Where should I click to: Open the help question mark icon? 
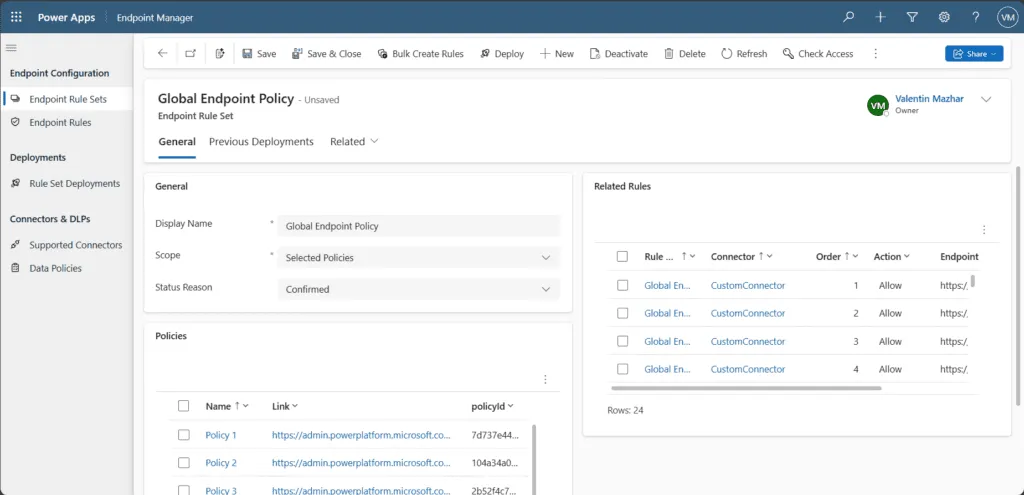976,18
